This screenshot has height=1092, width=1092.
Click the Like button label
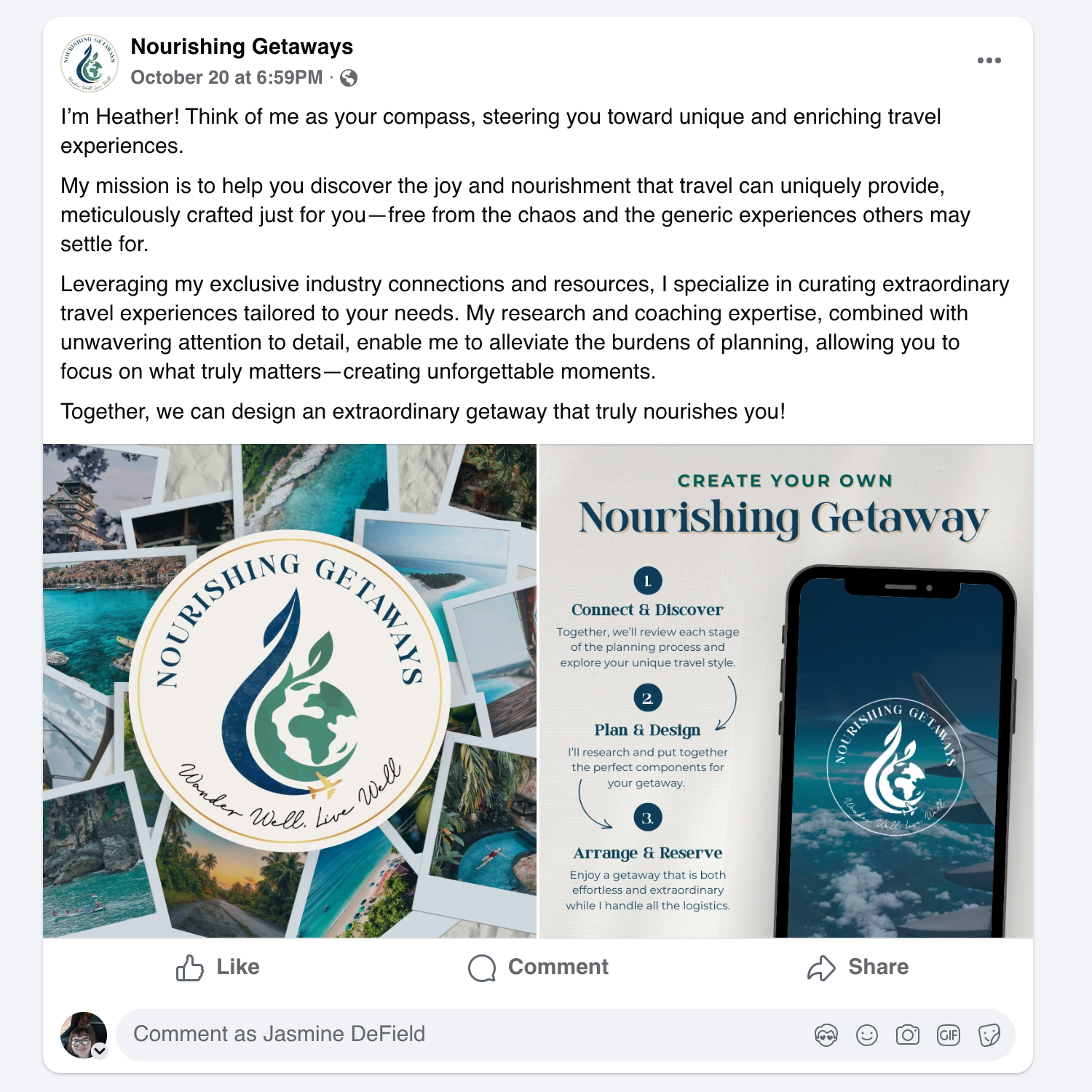[x=238, y=967]
